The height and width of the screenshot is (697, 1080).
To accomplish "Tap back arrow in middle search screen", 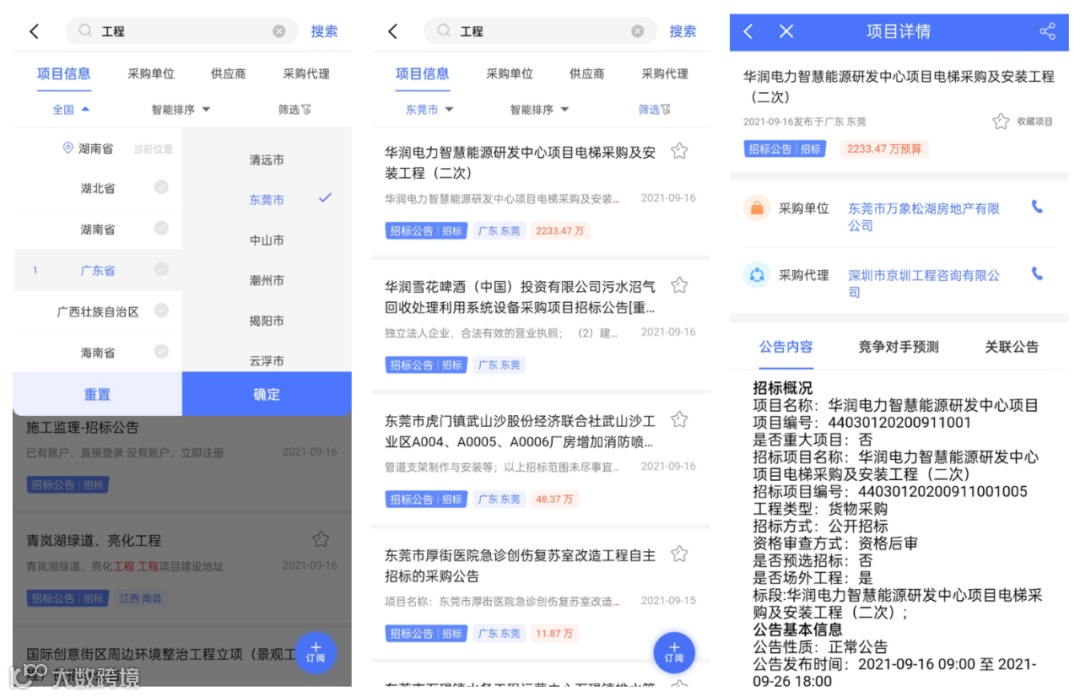I will [x=393, y=31].
